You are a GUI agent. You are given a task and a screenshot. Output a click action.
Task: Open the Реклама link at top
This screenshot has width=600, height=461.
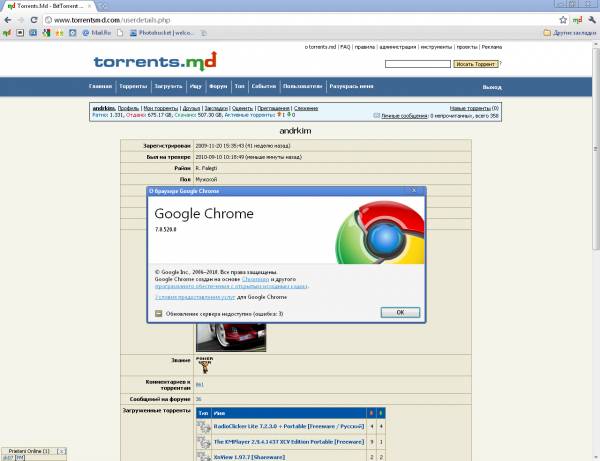point(492,47)
